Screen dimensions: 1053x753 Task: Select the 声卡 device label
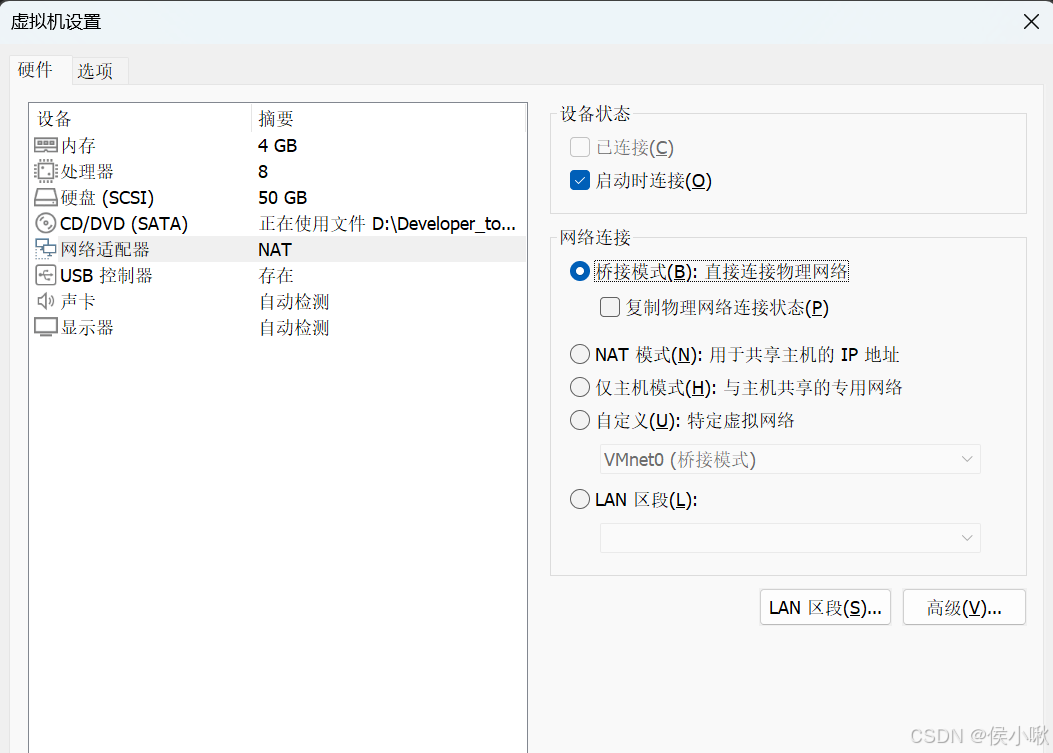point(79,302)
